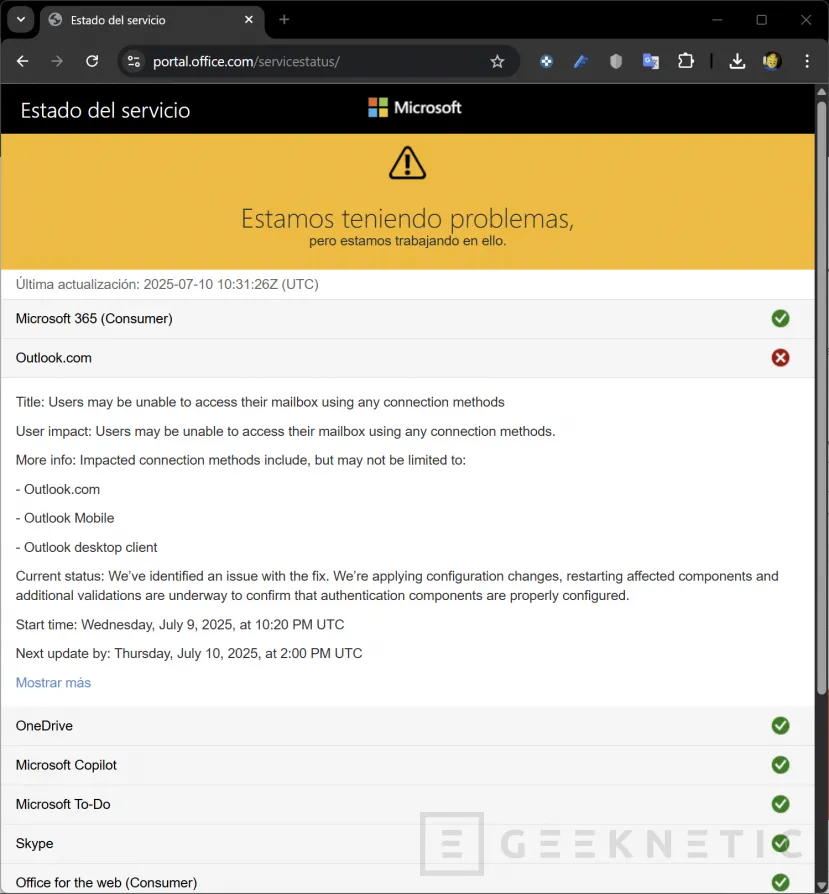Click green check icon for Microsoft 365
The width and height of the screenshot is (829, 894).
pyautogui.click(x=780, y=319)
